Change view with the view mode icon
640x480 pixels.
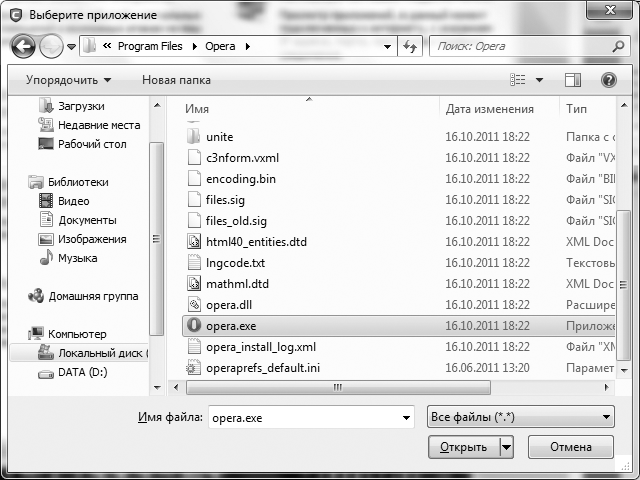click(518, 80)
